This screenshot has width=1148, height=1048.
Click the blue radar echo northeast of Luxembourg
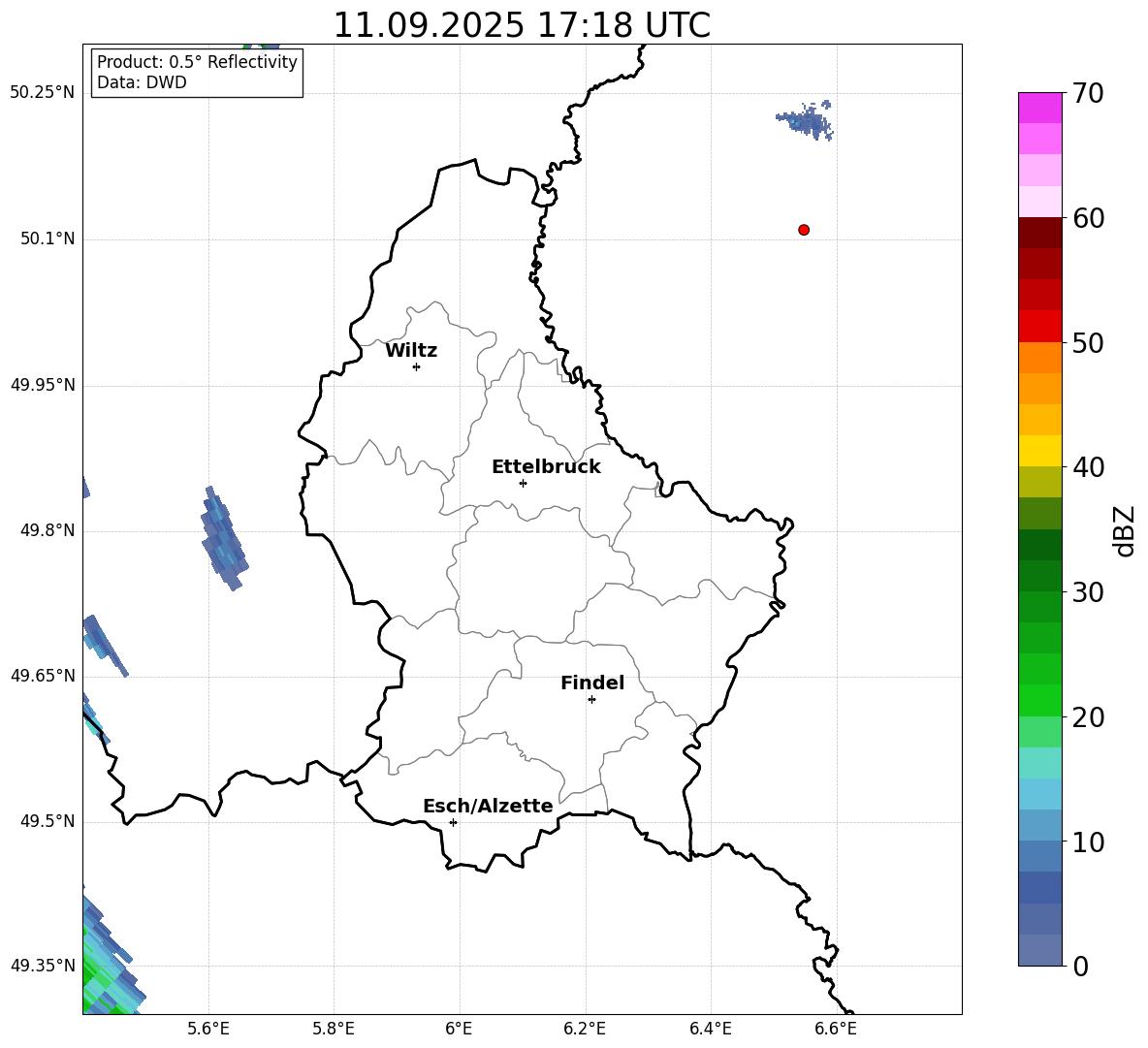point(807,121)
